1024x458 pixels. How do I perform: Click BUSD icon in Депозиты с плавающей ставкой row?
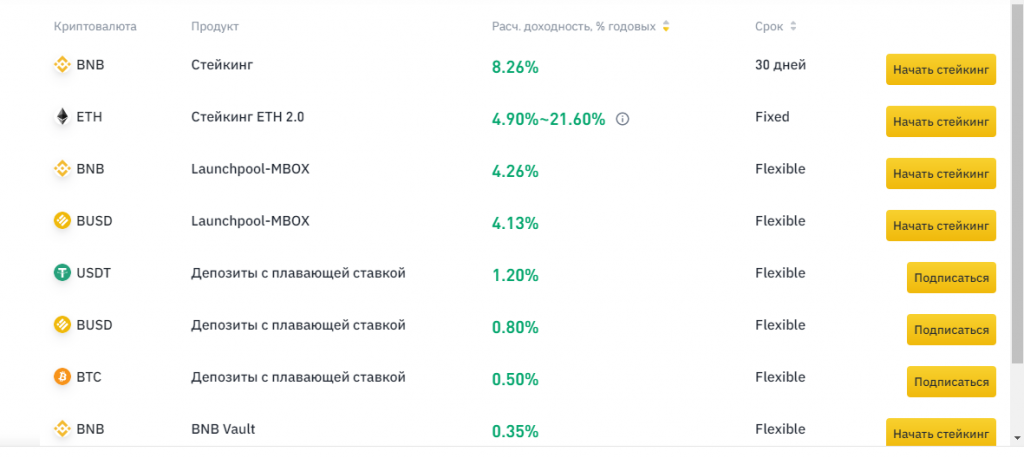tap(62, 325)
